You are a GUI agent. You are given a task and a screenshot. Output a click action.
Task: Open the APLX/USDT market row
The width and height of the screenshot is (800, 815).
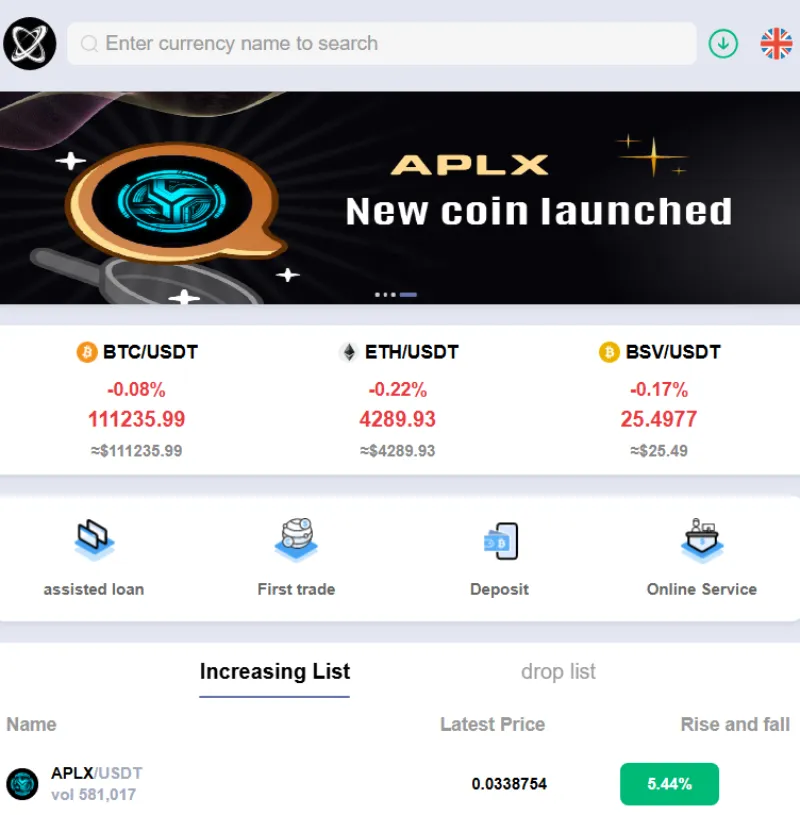tap(400, 784)
